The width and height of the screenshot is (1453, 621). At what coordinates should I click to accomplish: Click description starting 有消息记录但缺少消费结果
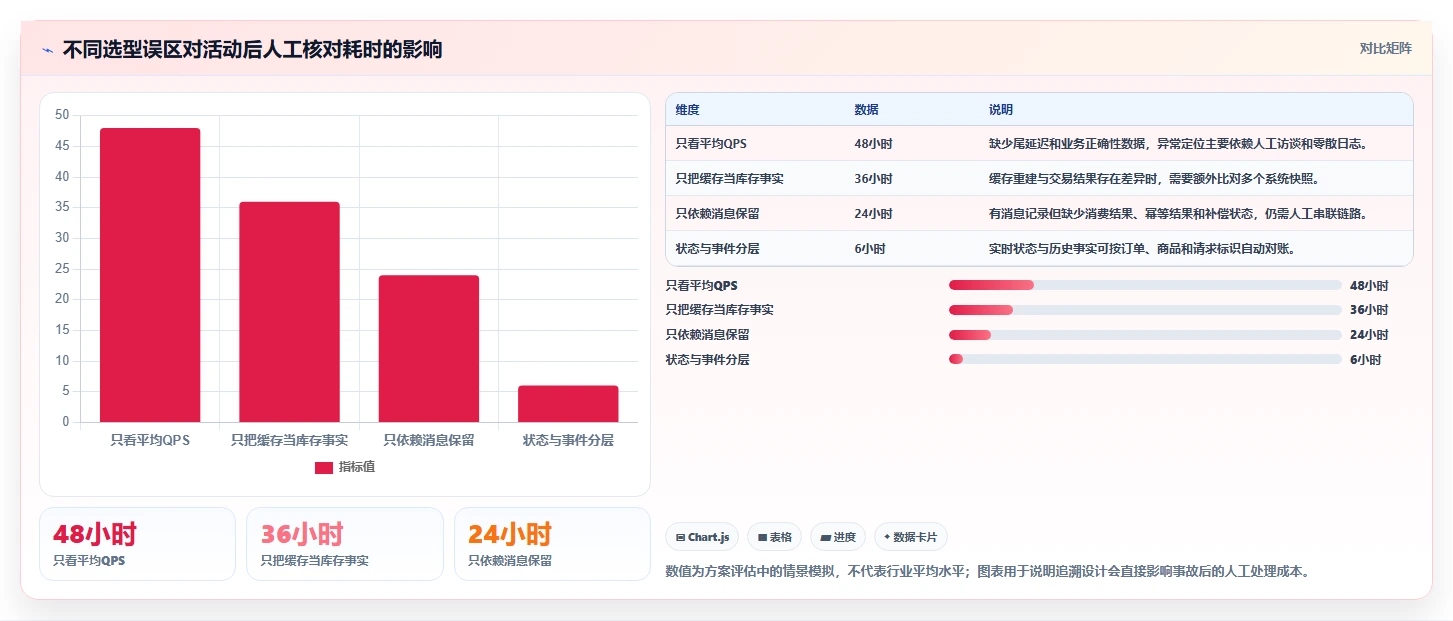point(1178,214)
